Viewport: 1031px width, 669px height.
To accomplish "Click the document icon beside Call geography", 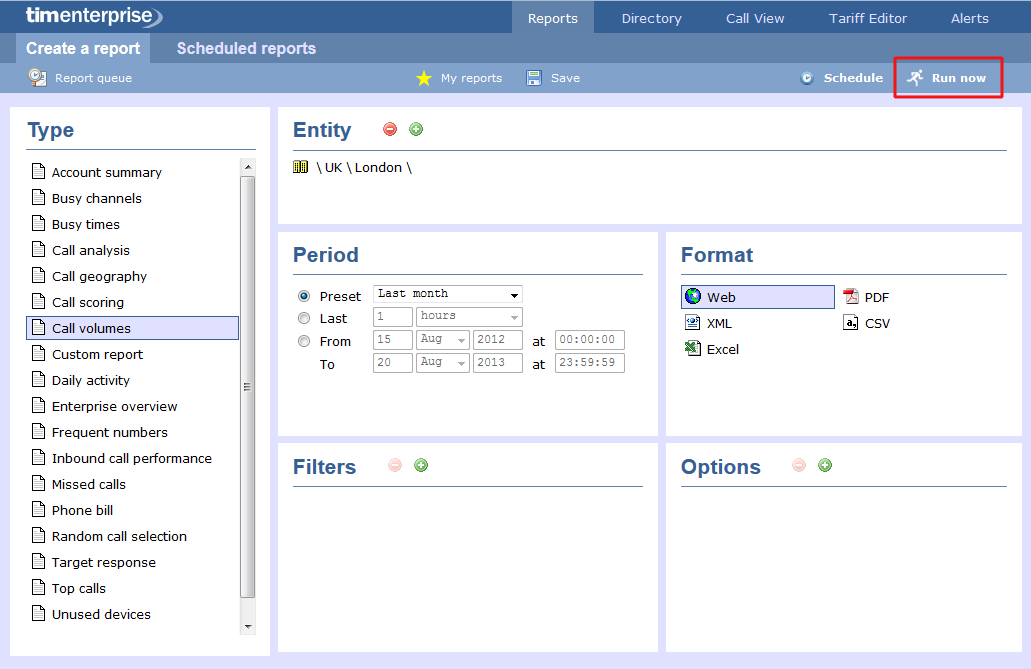I will tap(39, 275).
